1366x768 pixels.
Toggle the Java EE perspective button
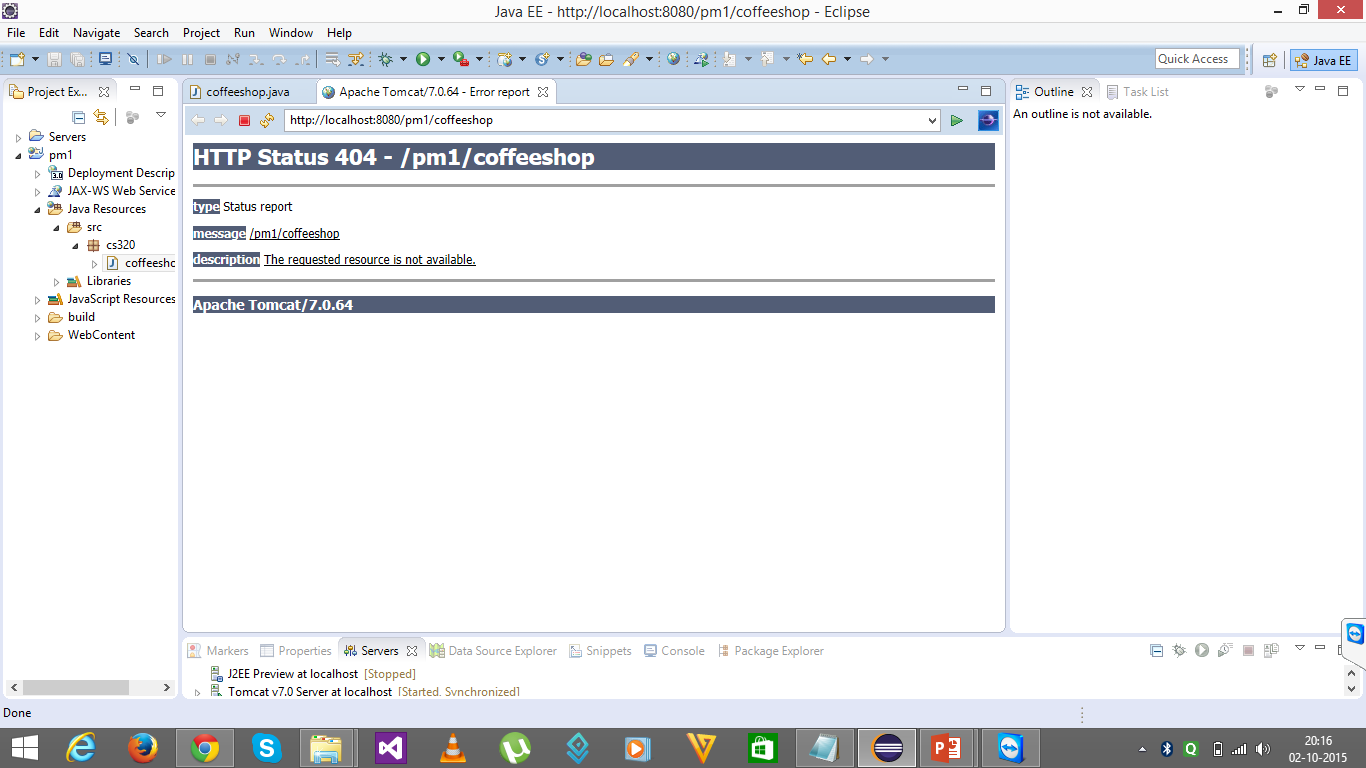(1324, 60)
